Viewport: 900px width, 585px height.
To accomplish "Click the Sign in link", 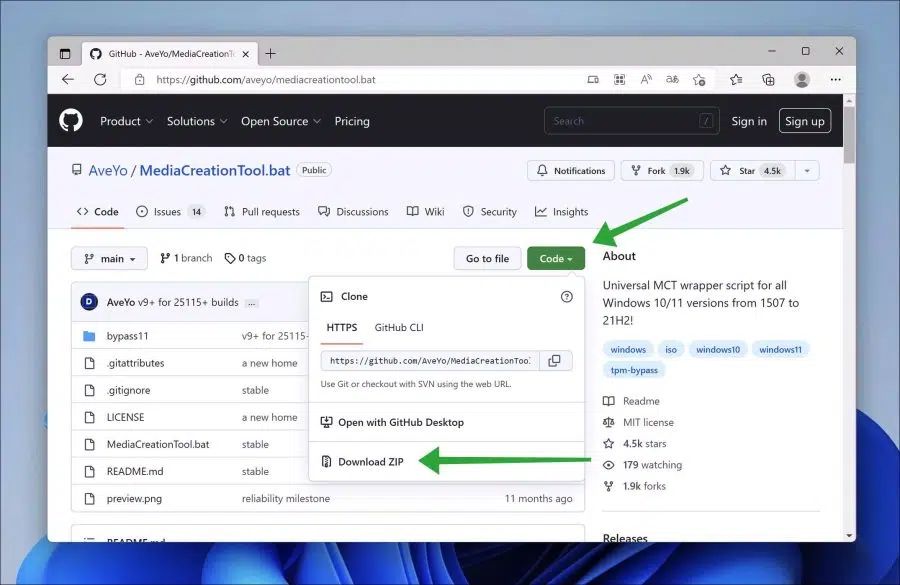I will click(748, 121).
